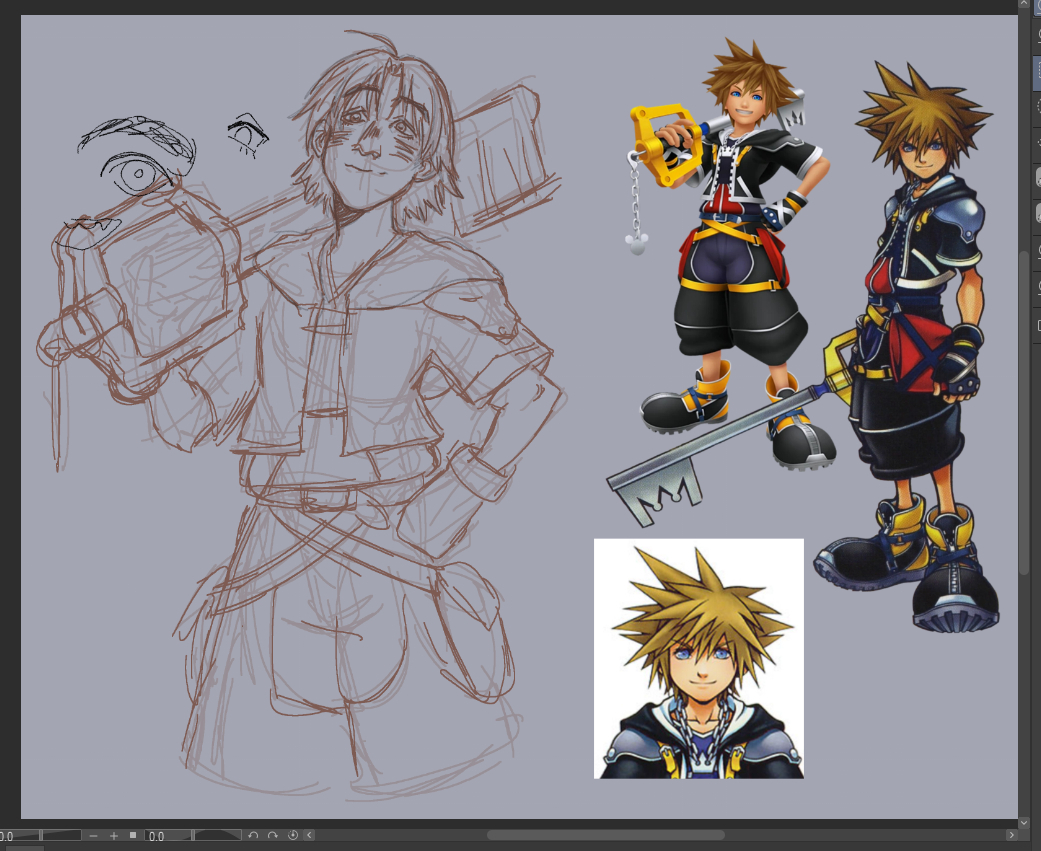1041x851 pixels.
Task: Fit canvas to screen with square icon
Action: click(133, 835)
